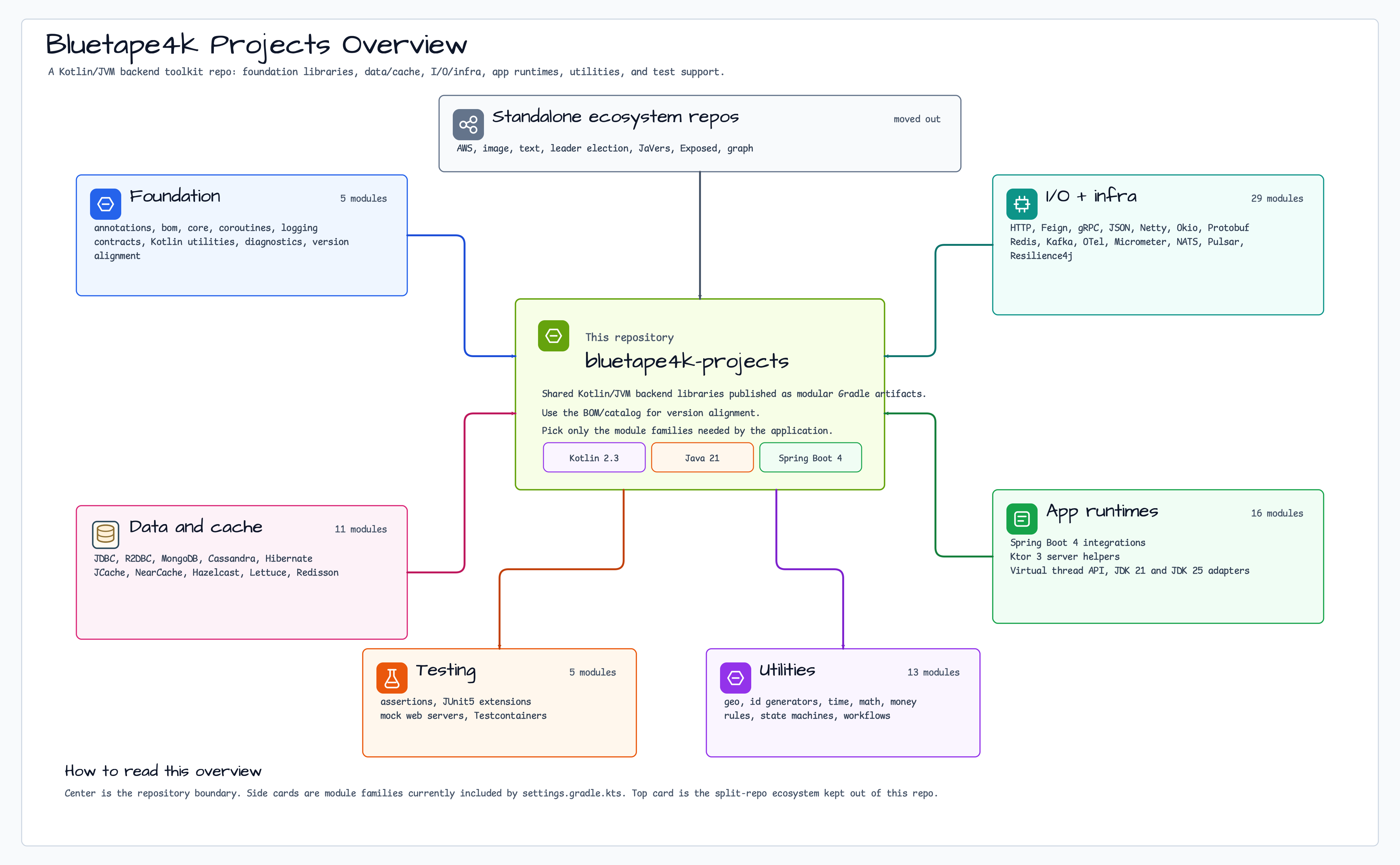
Task: Click the orange flask icon on Testing card
Action: 392,678
